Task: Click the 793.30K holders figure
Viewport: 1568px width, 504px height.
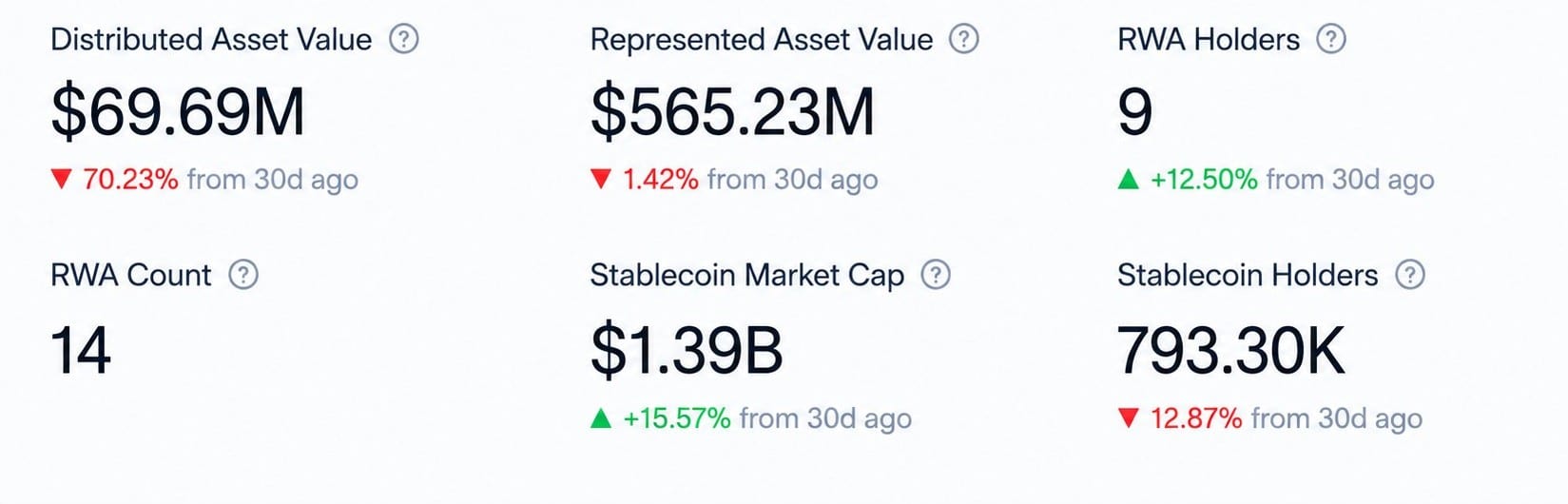Action: coord(1231,350)
